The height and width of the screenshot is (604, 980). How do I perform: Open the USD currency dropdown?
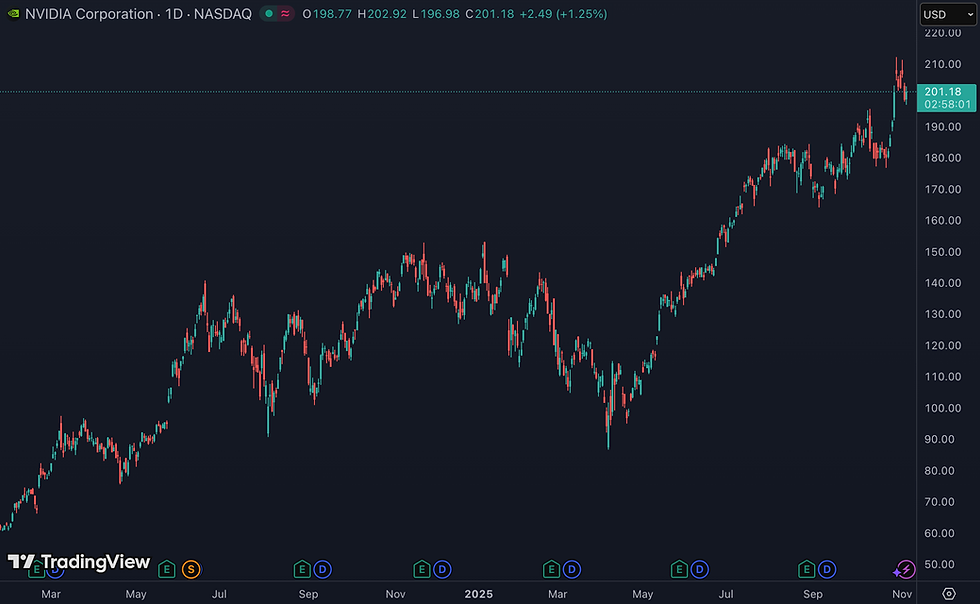[x=948, y=14]
